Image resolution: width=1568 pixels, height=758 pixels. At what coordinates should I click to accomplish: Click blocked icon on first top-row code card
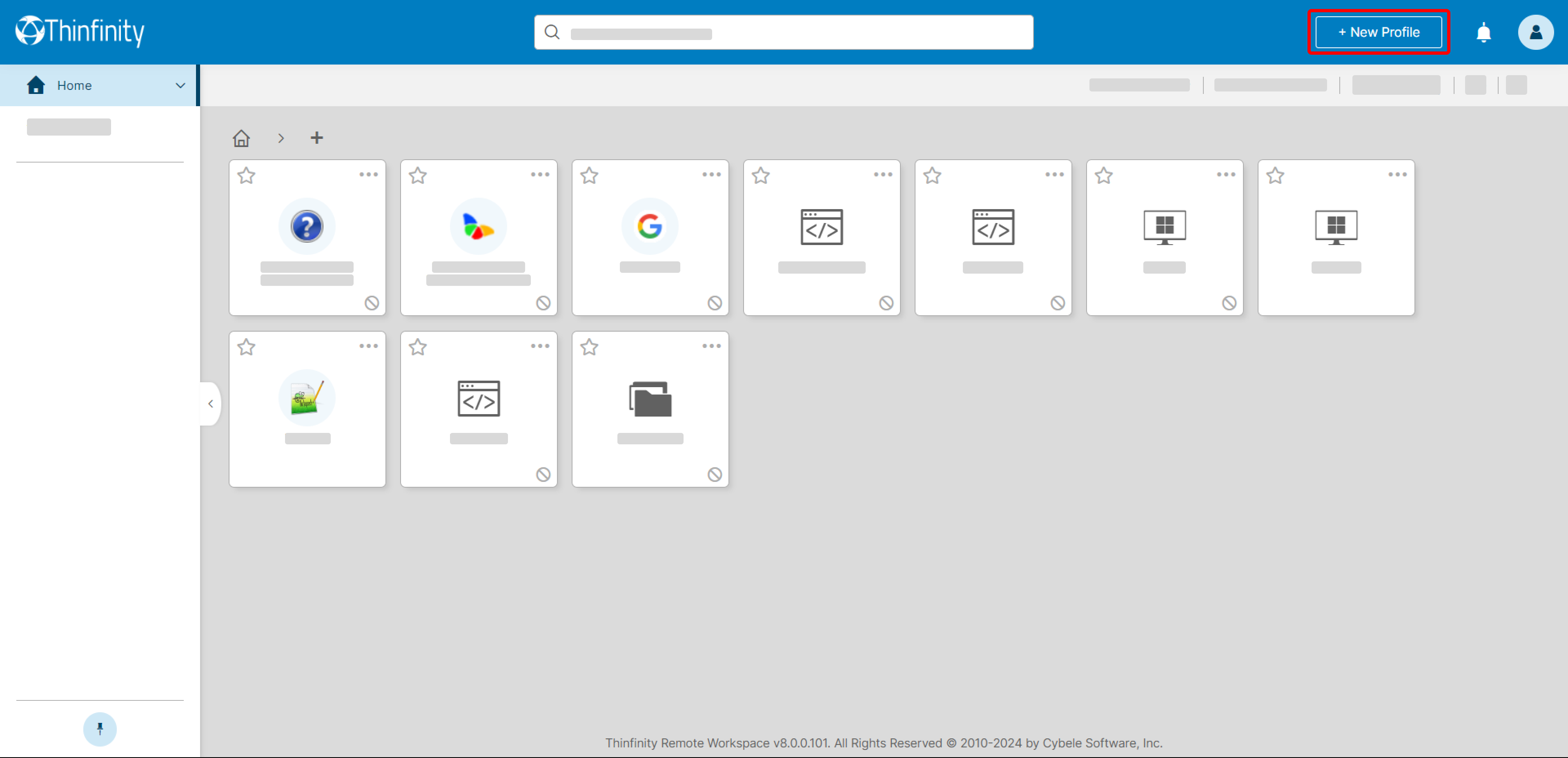pos(887,303)
